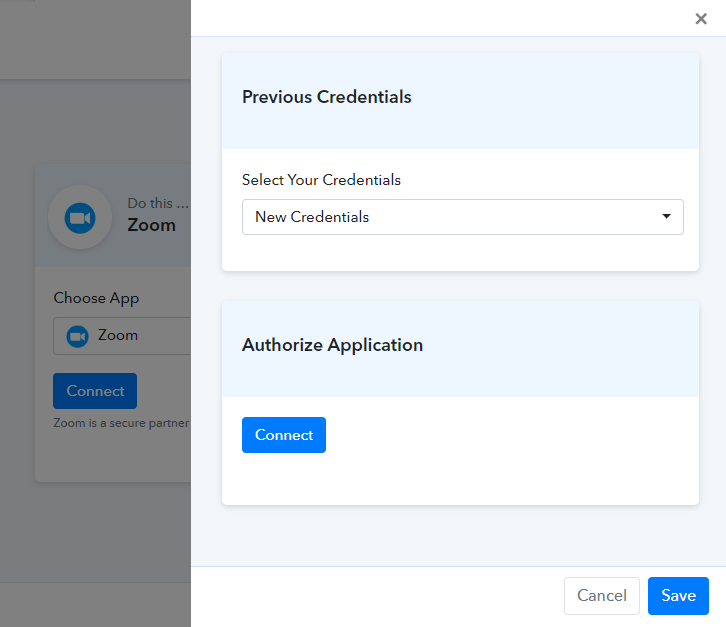Close the credentials panel with the X icon
726x627 pixels.
pyautogui.click(x=701, y=19)
